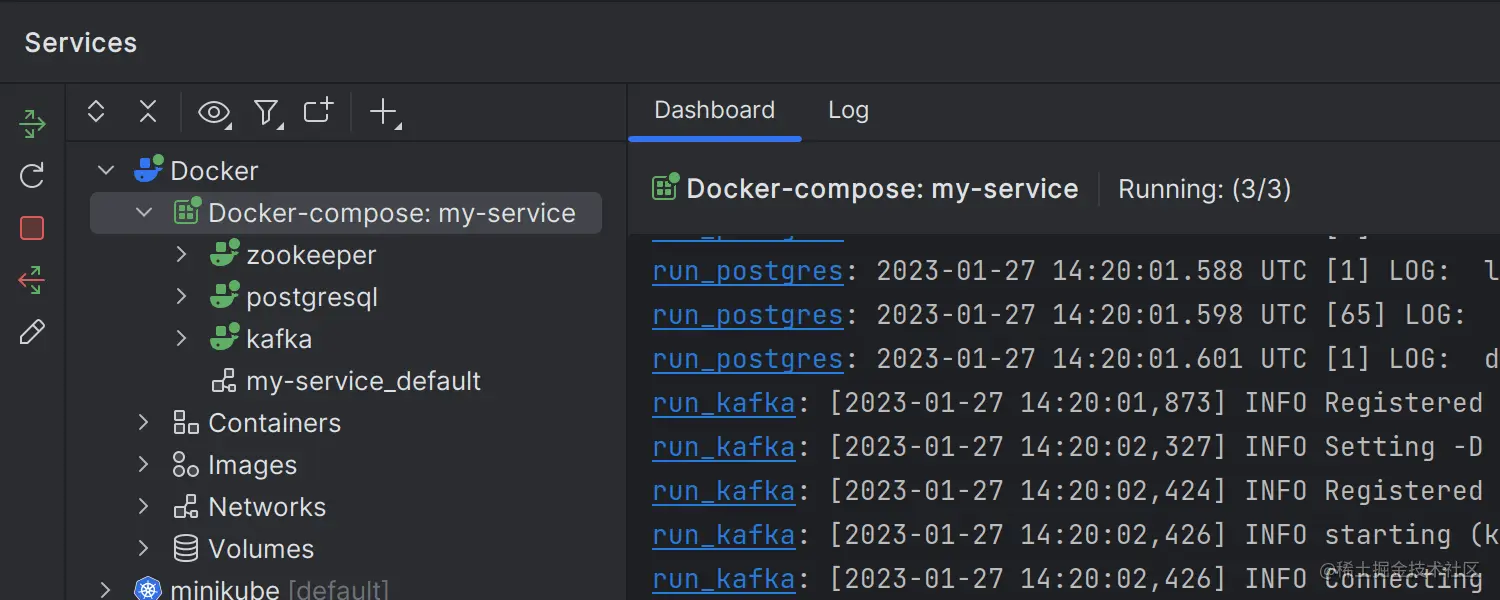Add a new service with plus icon
This screenshot has height=600, width=1500.
(384, 112)
